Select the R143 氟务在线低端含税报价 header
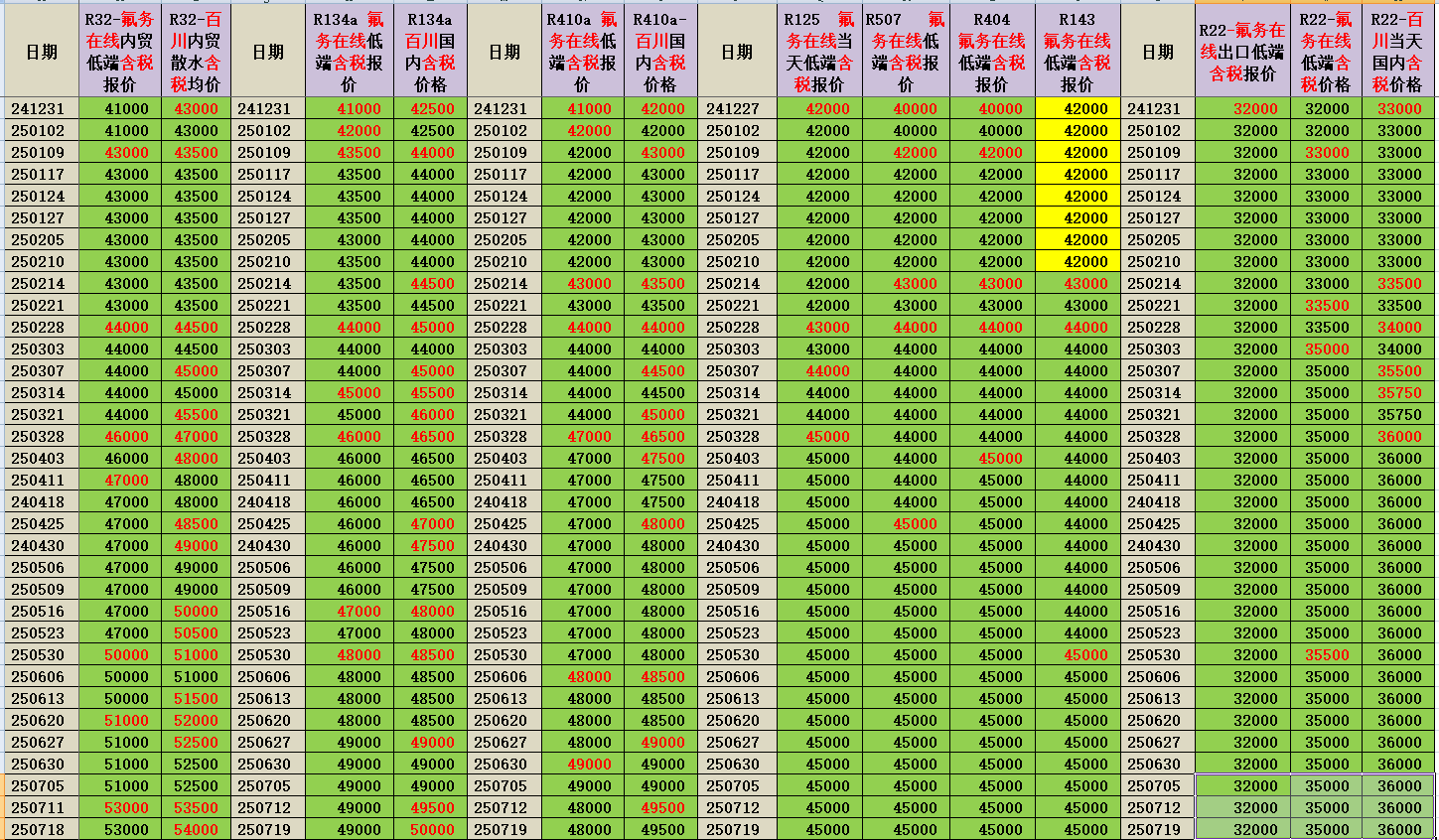 point(1077,52)
